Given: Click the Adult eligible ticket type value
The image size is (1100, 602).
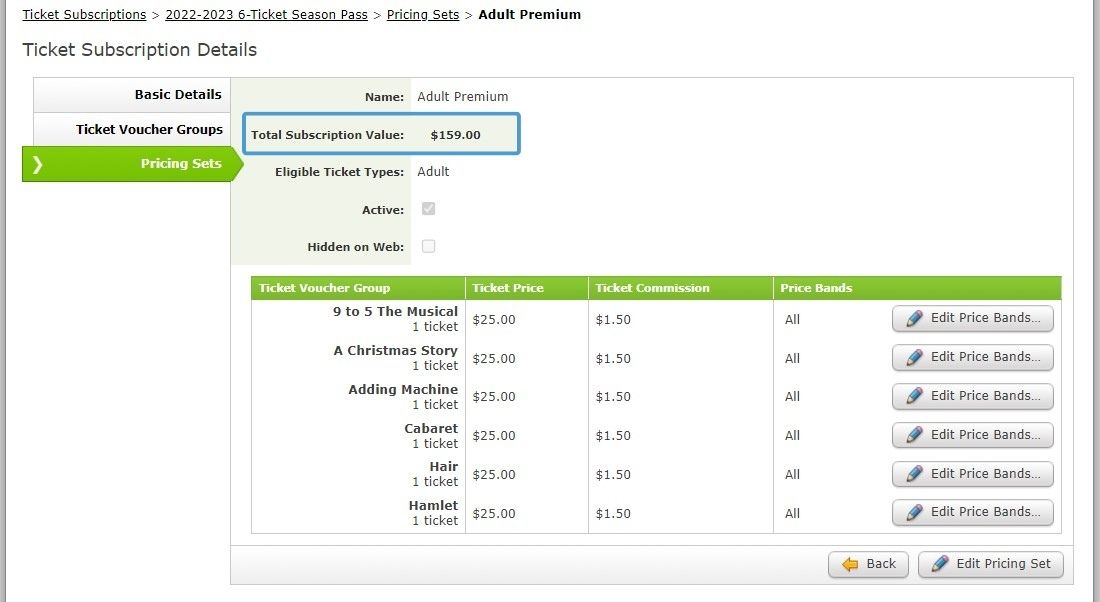Looking at the screenshot, I should (x=433, y=172).
